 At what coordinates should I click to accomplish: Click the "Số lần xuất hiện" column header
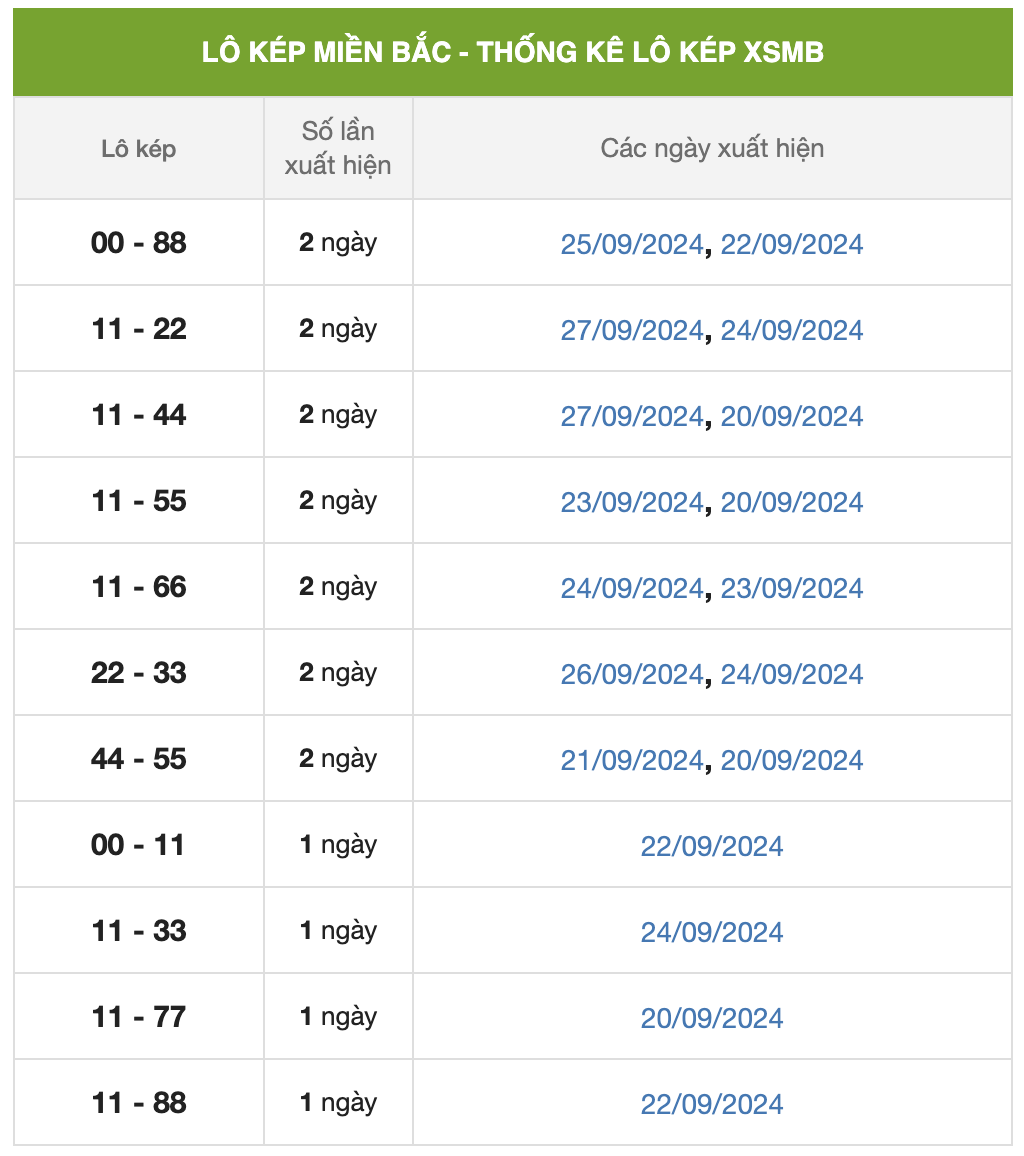[x=338, y=148]
